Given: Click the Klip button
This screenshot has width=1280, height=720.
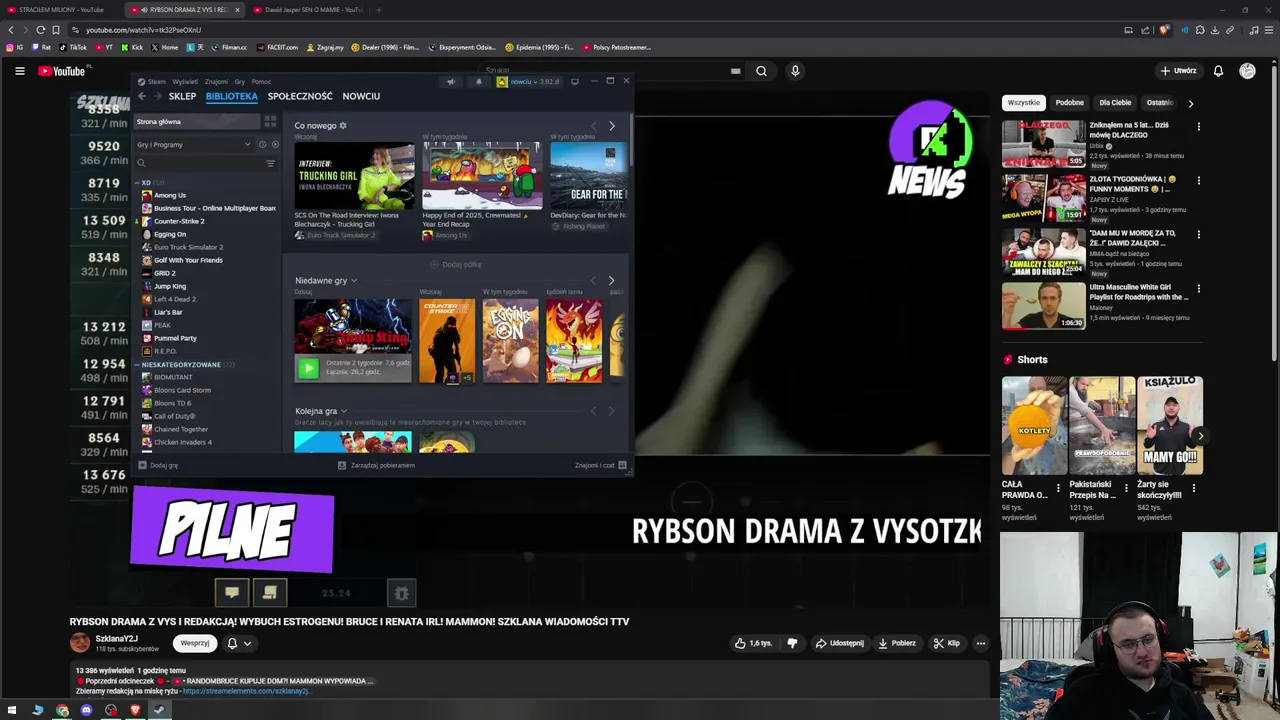Looking at the screenshot, I should click(x=946, y=643).
